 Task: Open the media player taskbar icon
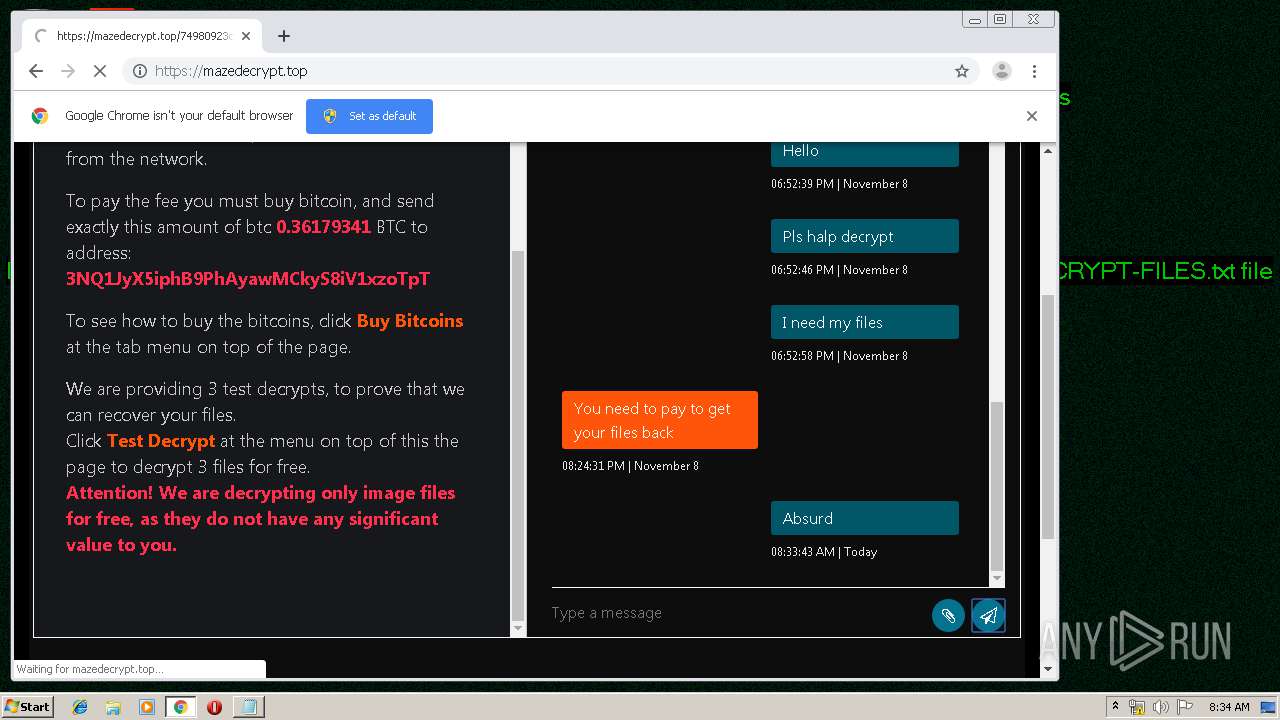[x=147, y=707]
